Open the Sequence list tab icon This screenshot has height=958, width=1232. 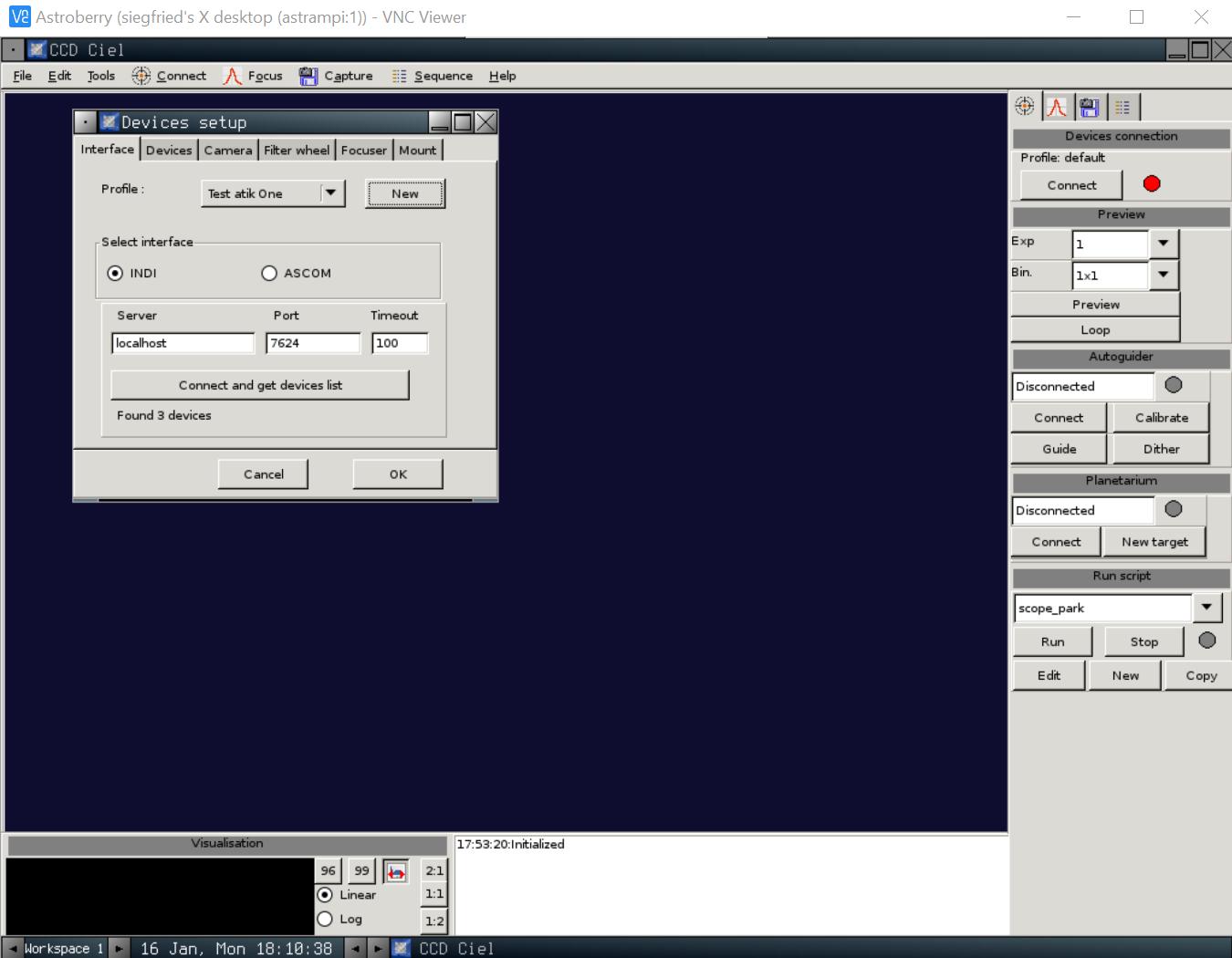coord(1122,107)
